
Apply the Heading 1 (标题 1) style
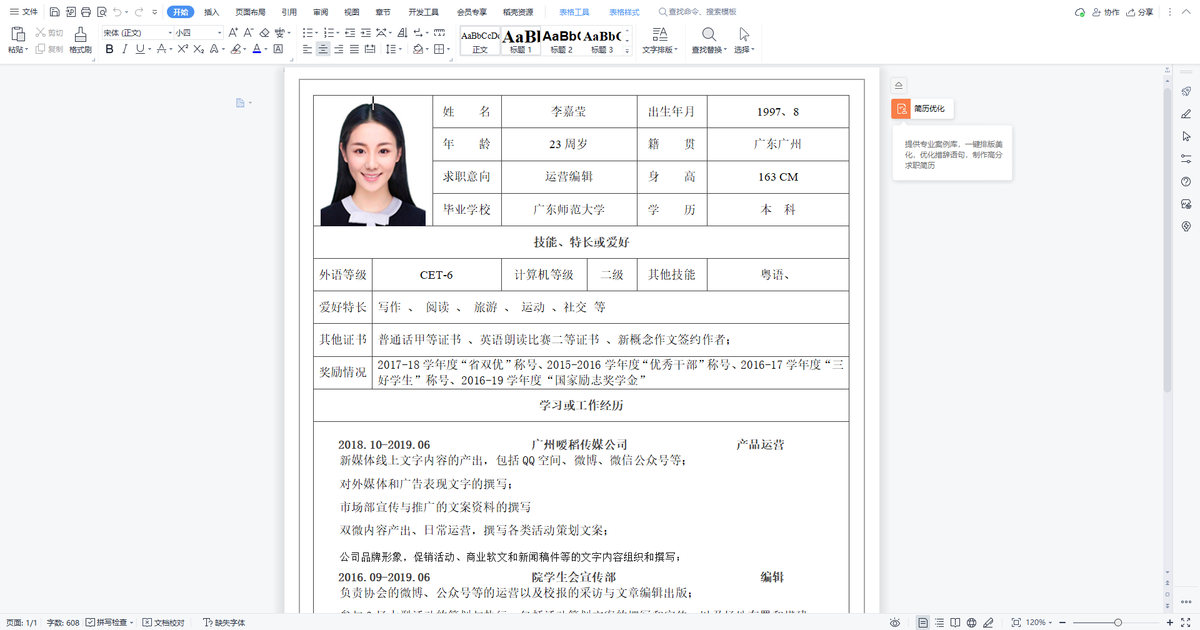coord(520,41)
